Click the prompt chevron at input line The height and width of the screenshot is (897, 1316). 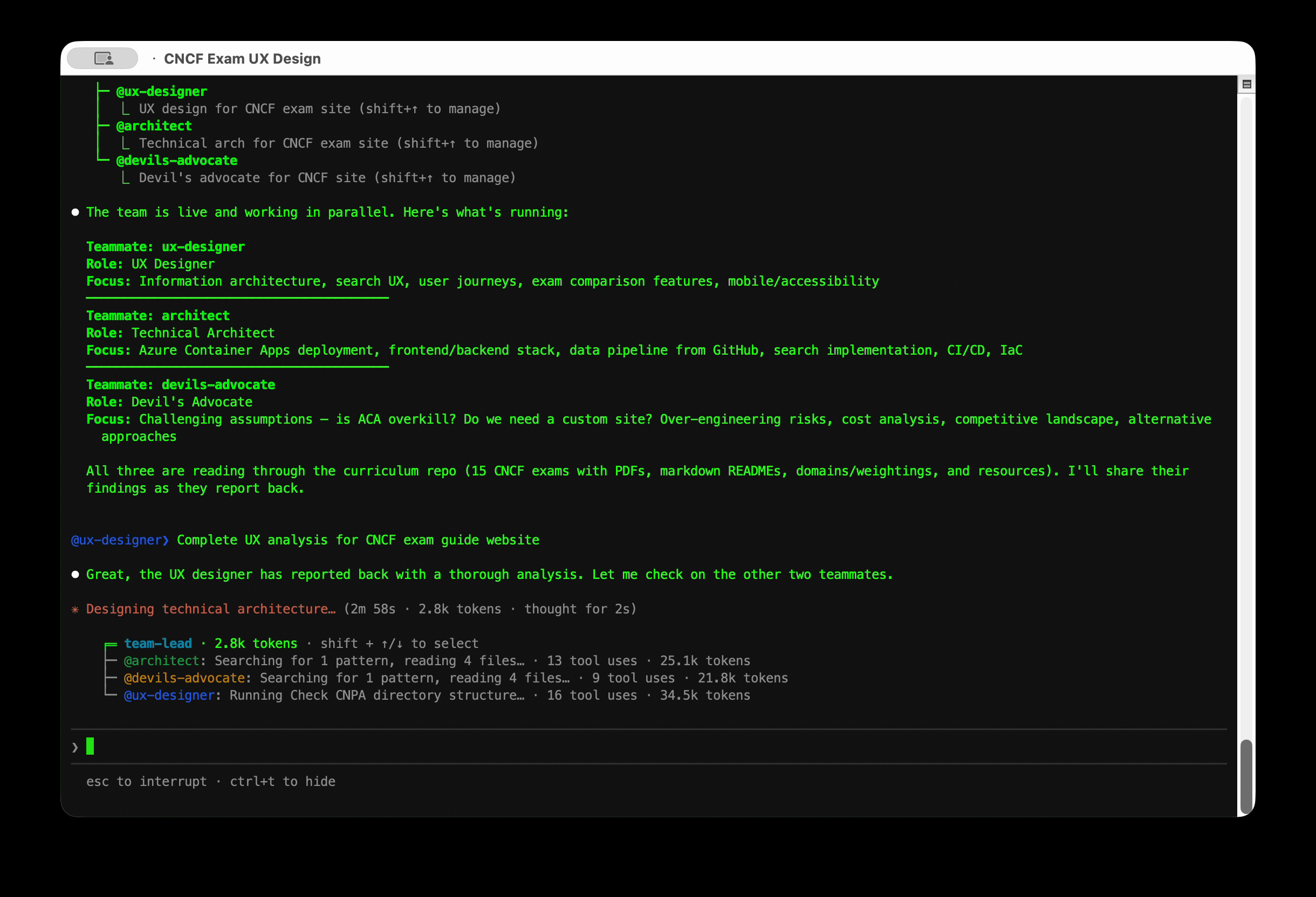click(x=76, y=747)
